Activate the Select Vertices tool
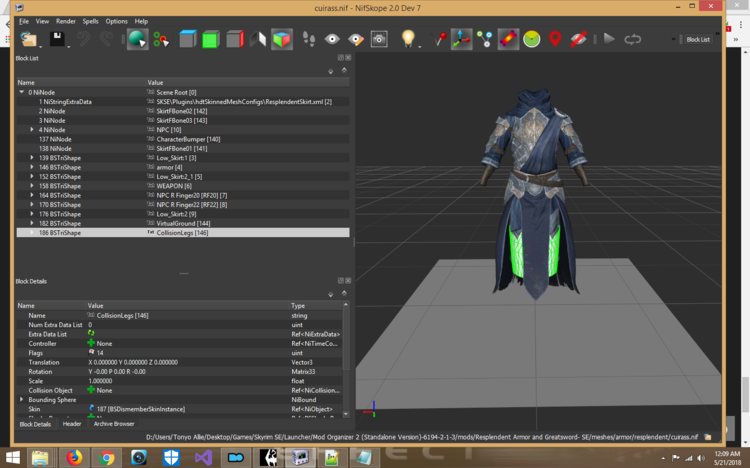Screen dimensions: 750x468 click(x=161, y=39)
